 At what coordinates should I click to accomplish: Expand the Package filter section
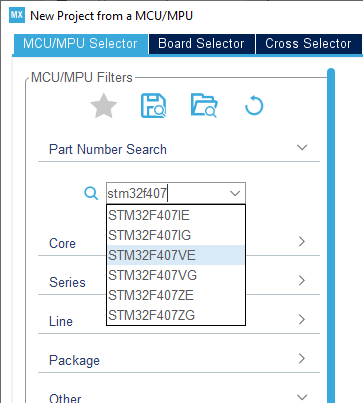pyautogui.click(x=302, y=358)
